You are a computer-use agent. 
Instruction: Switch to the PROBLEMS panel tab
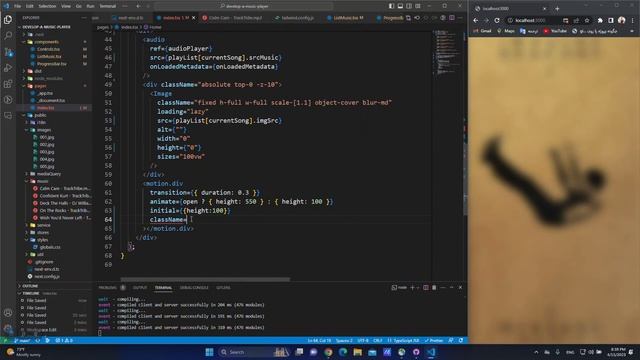(x=107, y=288)
